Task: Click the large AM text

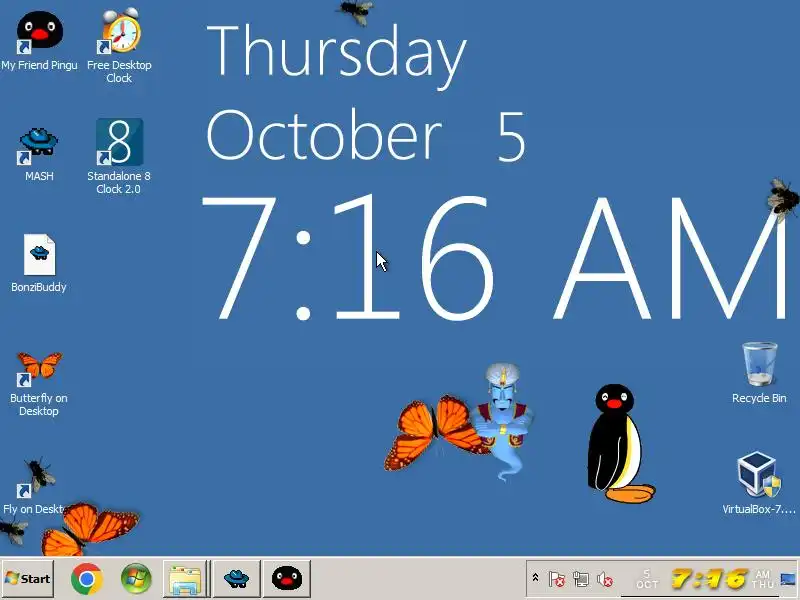Action: [x=670, y=257]
